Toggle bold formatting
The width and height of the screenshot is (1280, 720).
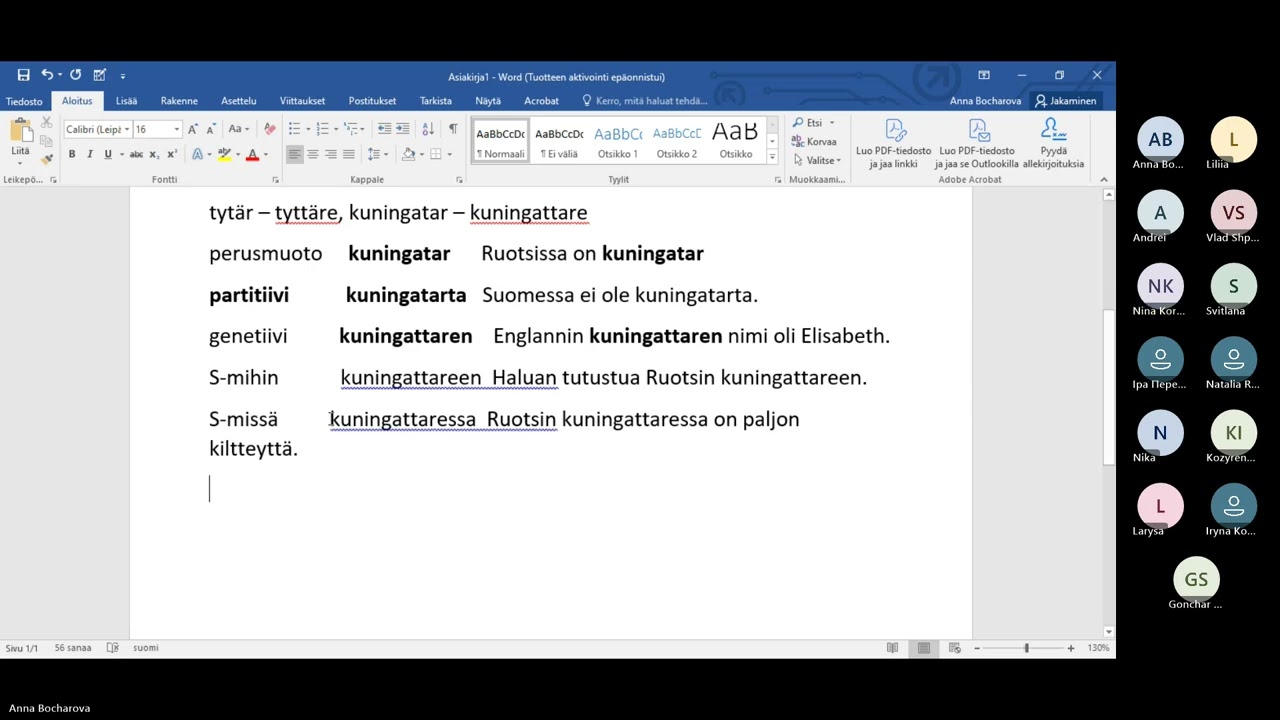71,154
